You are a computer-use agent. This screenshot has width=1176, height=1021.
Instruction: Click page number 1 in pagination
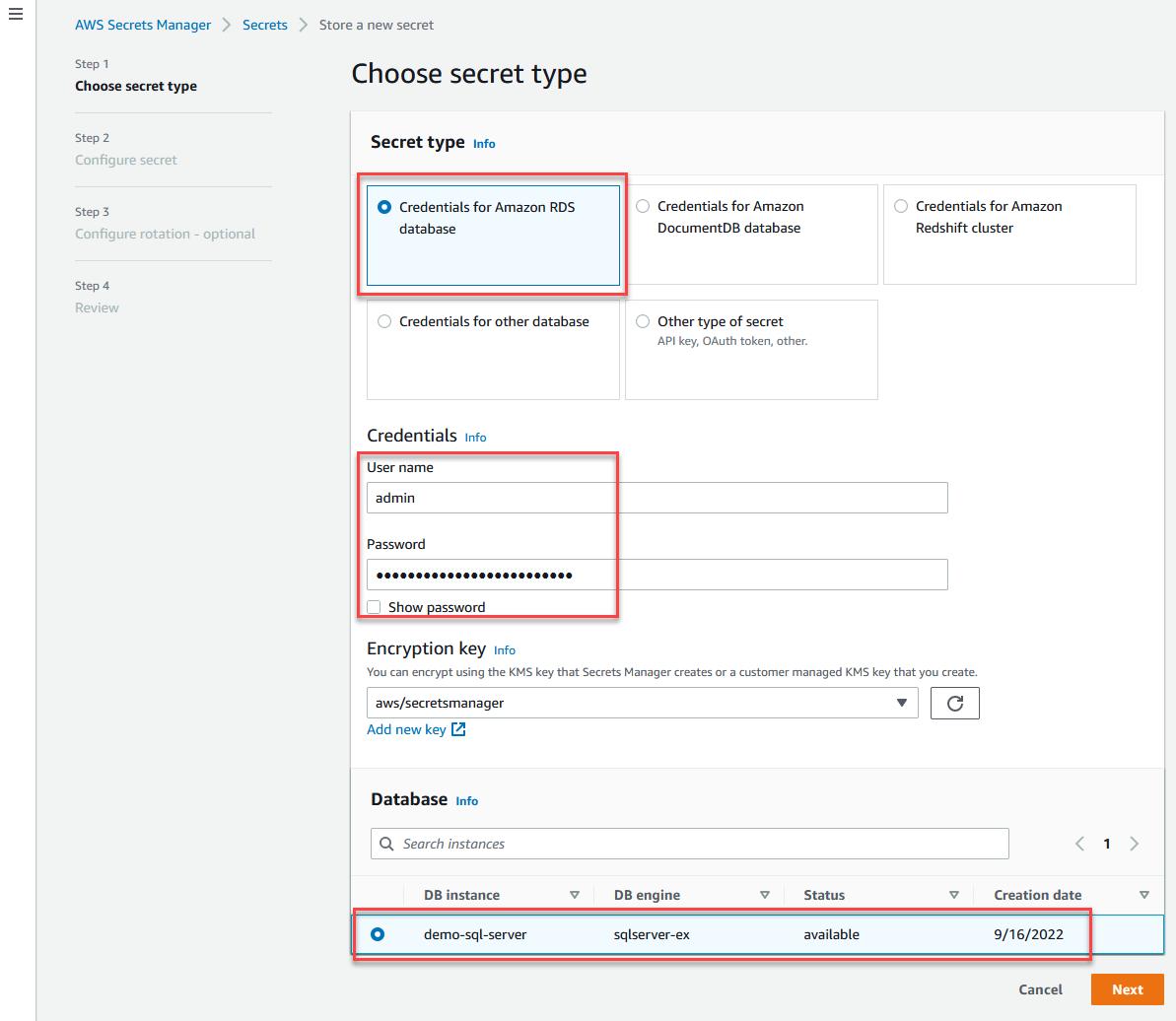coord(1106,844)
